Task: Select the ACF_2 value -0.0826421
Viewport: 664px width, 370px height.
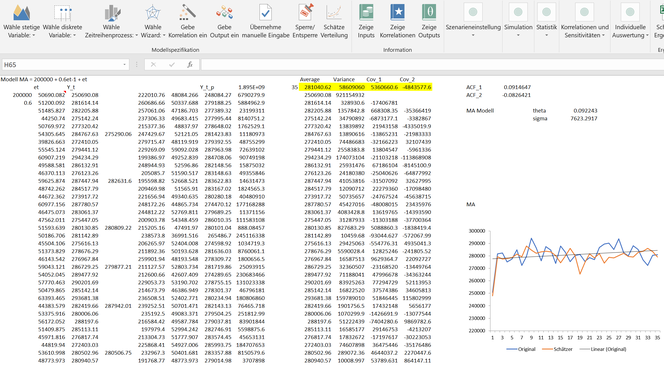Action: (x=516, y=95)
